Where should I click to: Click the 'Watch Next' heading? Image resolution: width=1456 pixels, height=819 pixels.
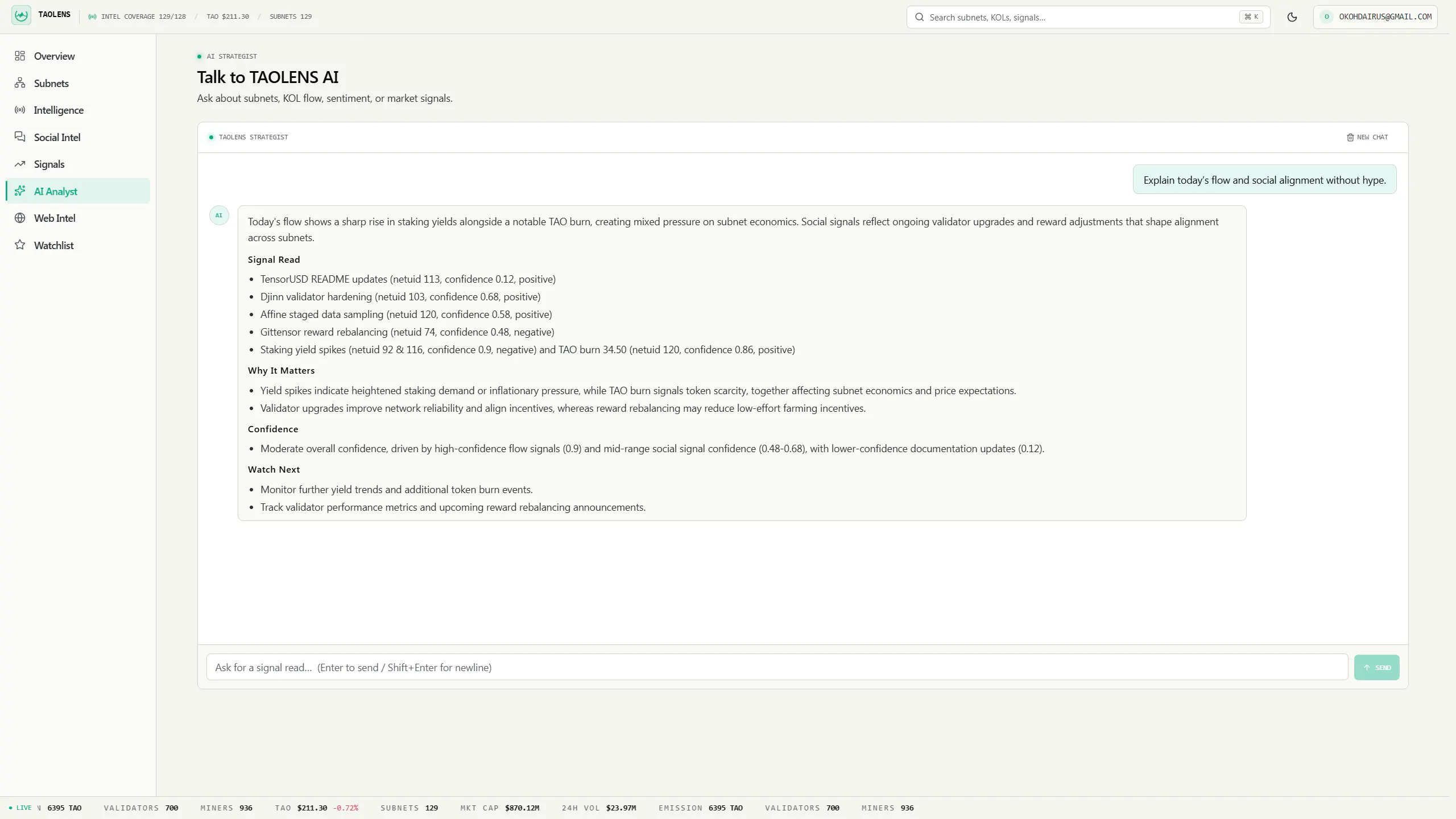click(274, 469)
